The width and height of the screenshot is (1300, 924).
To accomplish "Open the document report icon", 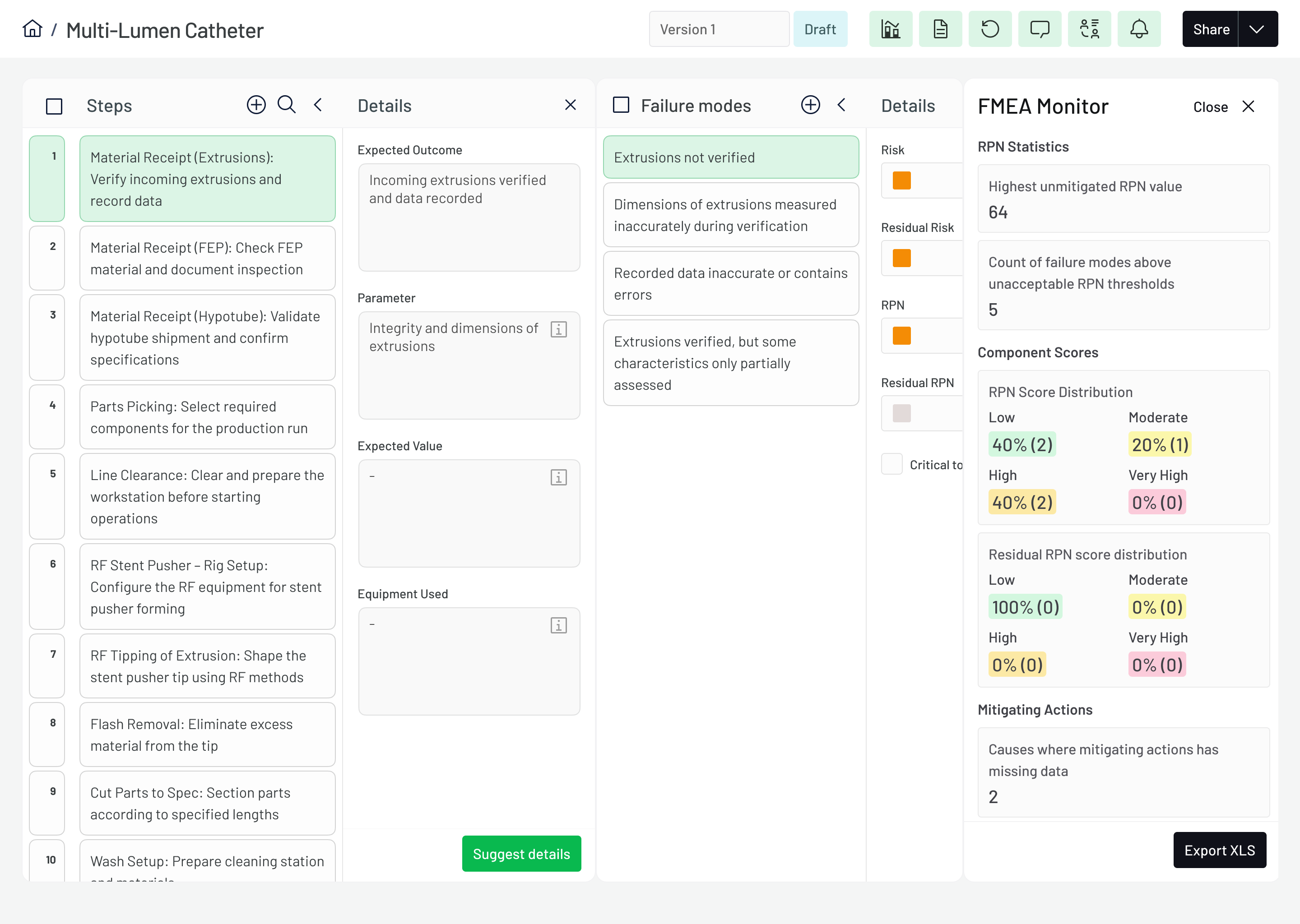I will click(x=940, y=29).
